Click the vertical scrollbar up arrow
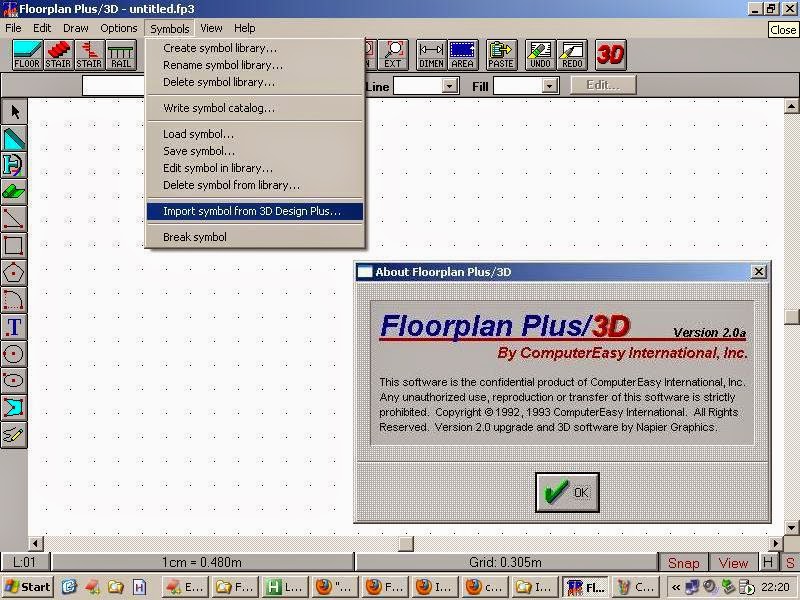 [x=792, y=106]
